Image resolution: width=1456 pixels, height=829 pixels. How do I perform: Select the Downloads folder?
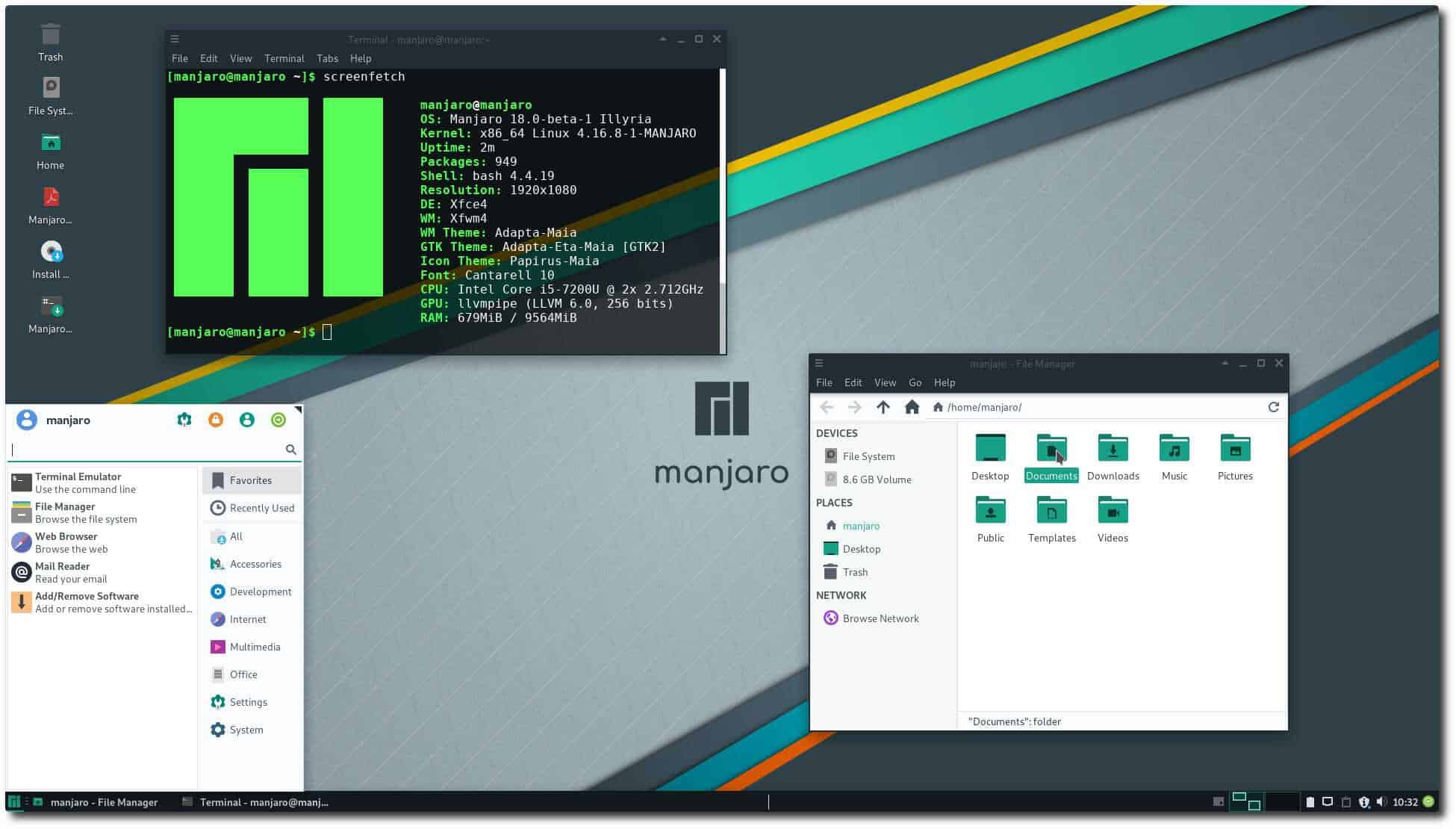1113,457
